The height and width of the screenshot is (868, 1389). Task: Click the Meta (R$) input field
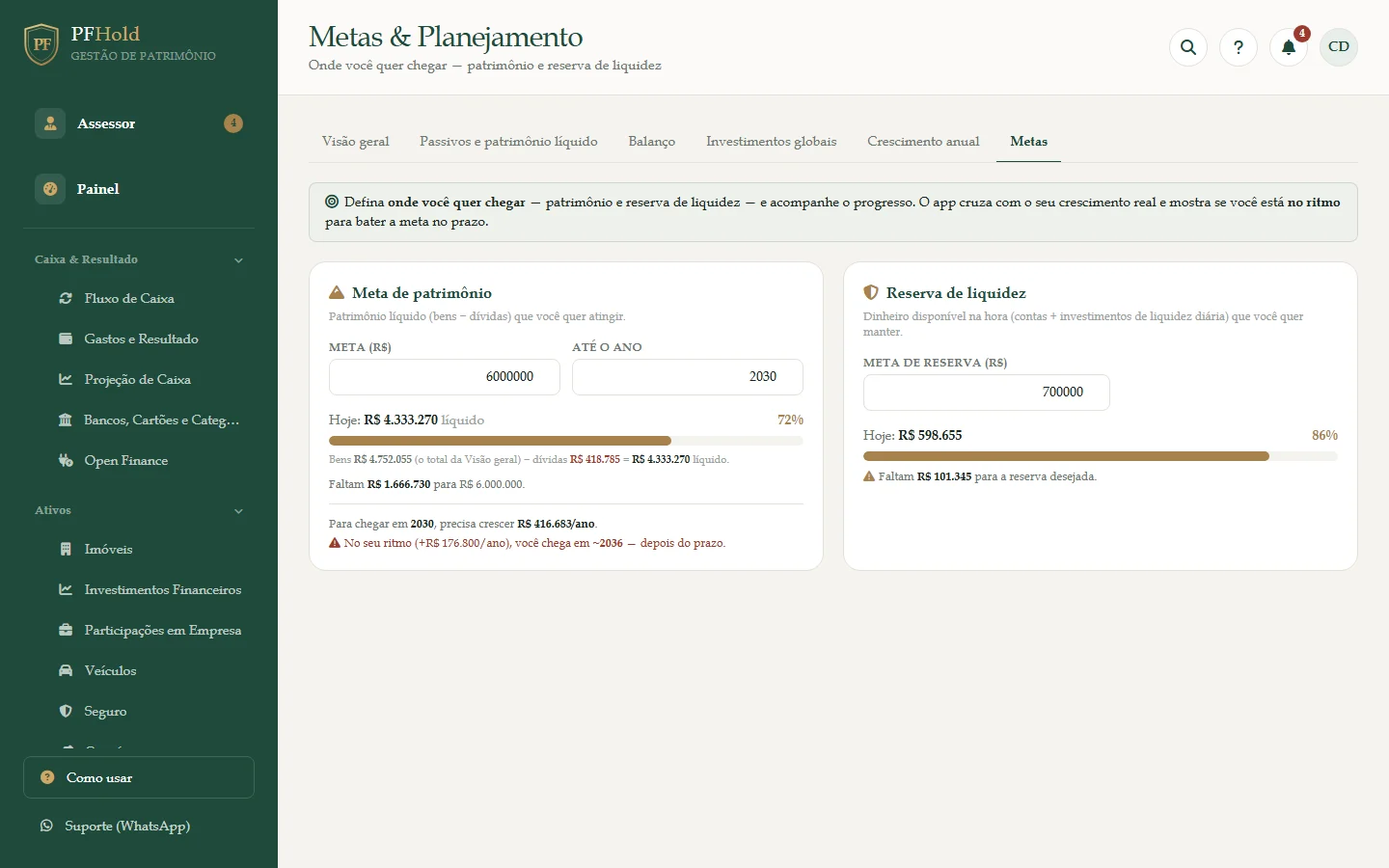tap(445, 376)
